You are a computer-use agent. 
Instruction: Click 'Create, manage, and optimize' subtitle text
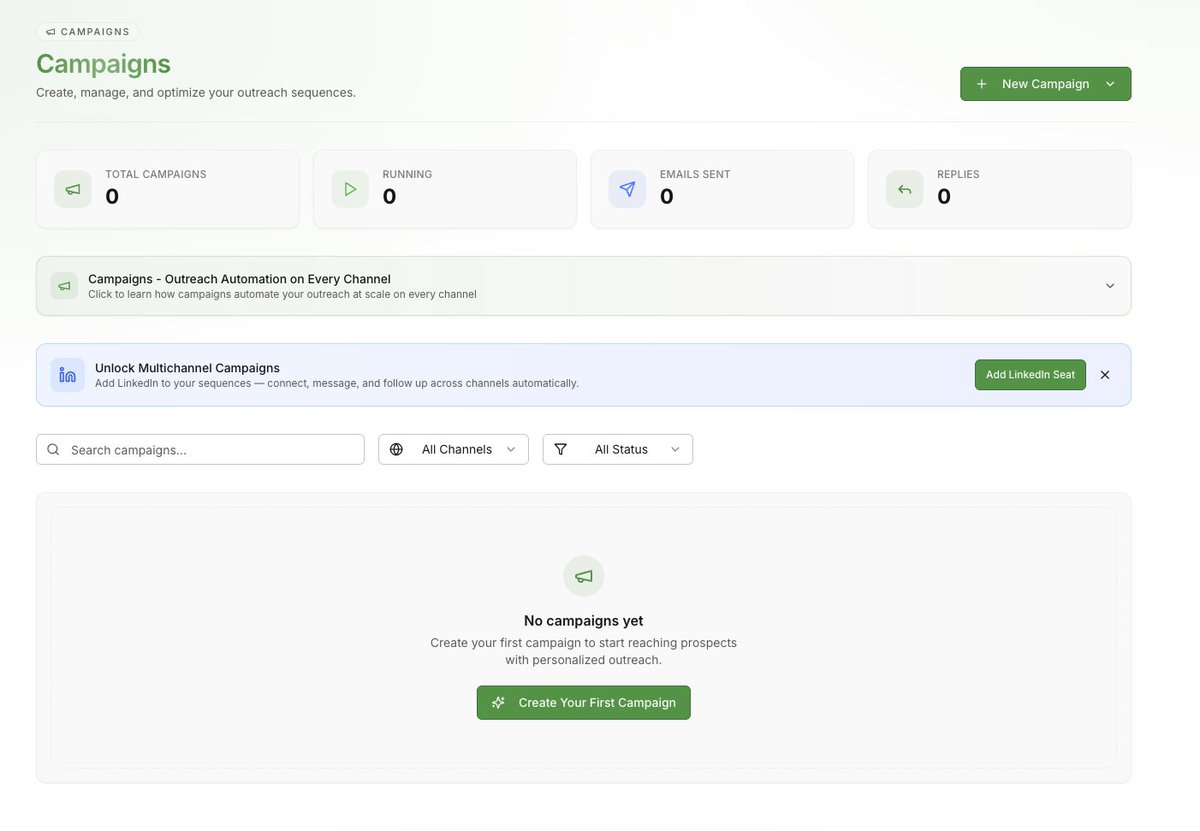[x=196, y=92]
